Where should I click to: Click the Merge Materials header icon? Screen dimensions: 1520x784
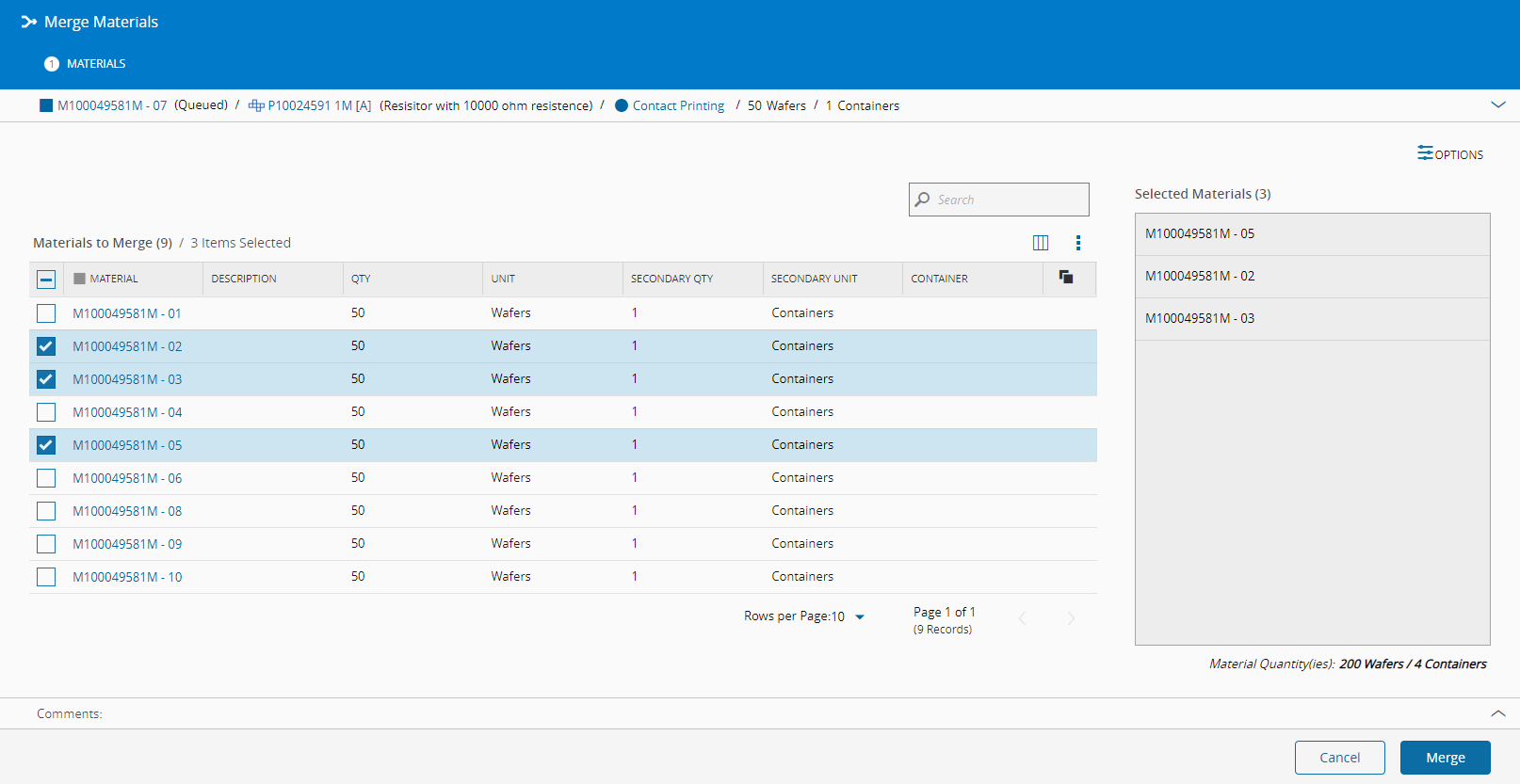[x=29, y=22]
